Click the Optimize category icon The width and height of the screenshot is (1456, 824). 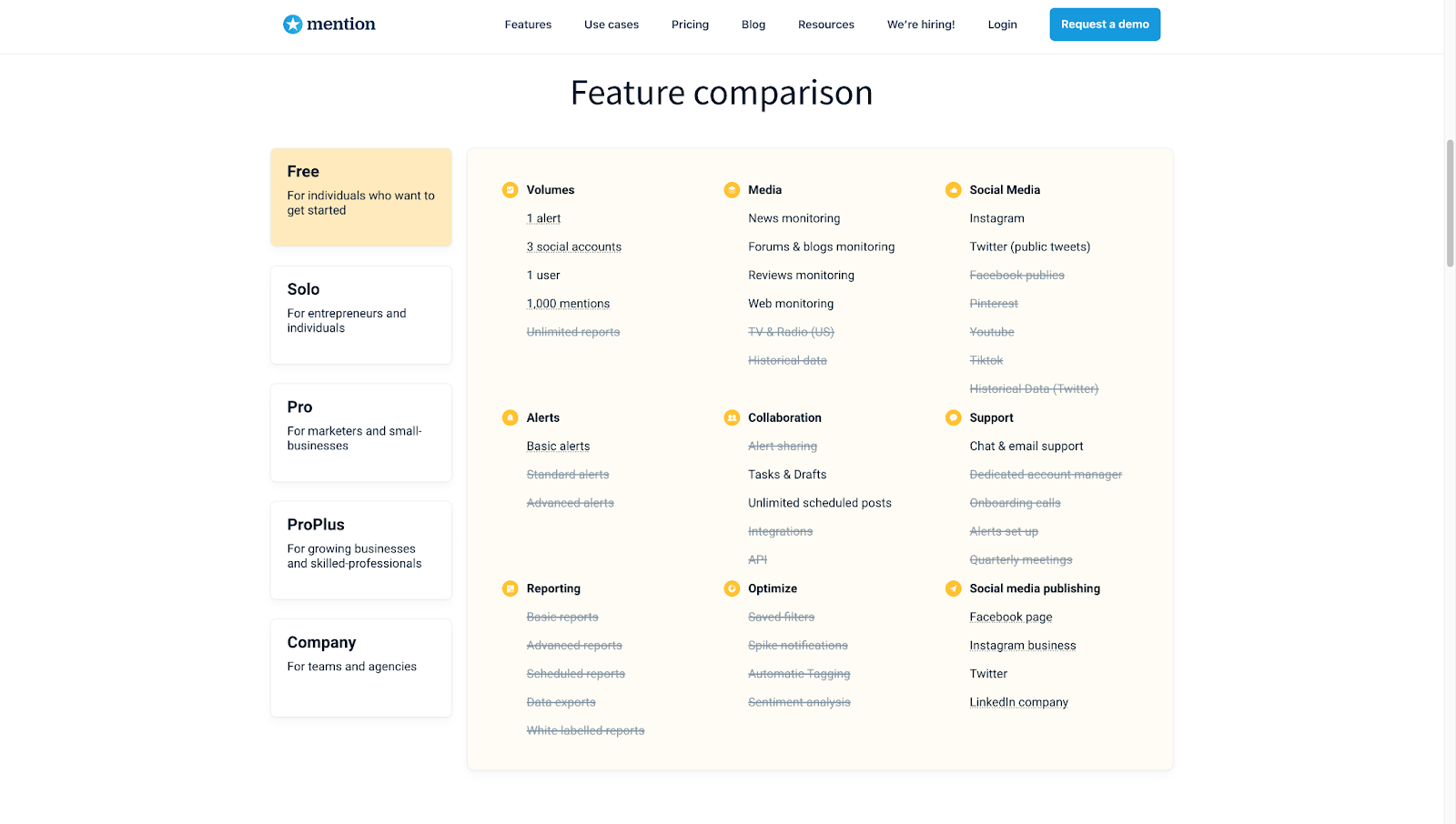point(732,588)
